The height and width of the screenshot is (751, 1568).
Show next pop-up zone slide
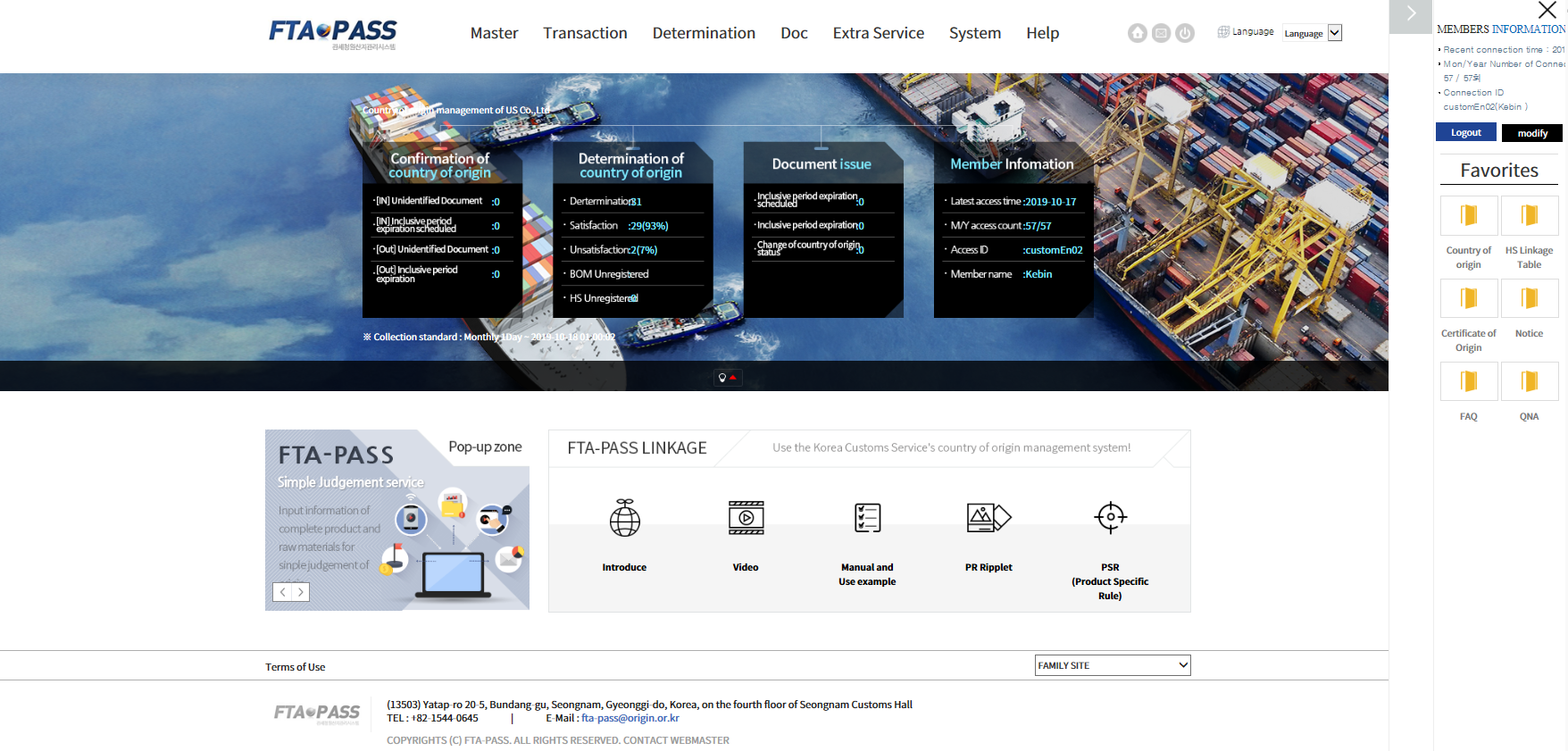tap(301, 592)
